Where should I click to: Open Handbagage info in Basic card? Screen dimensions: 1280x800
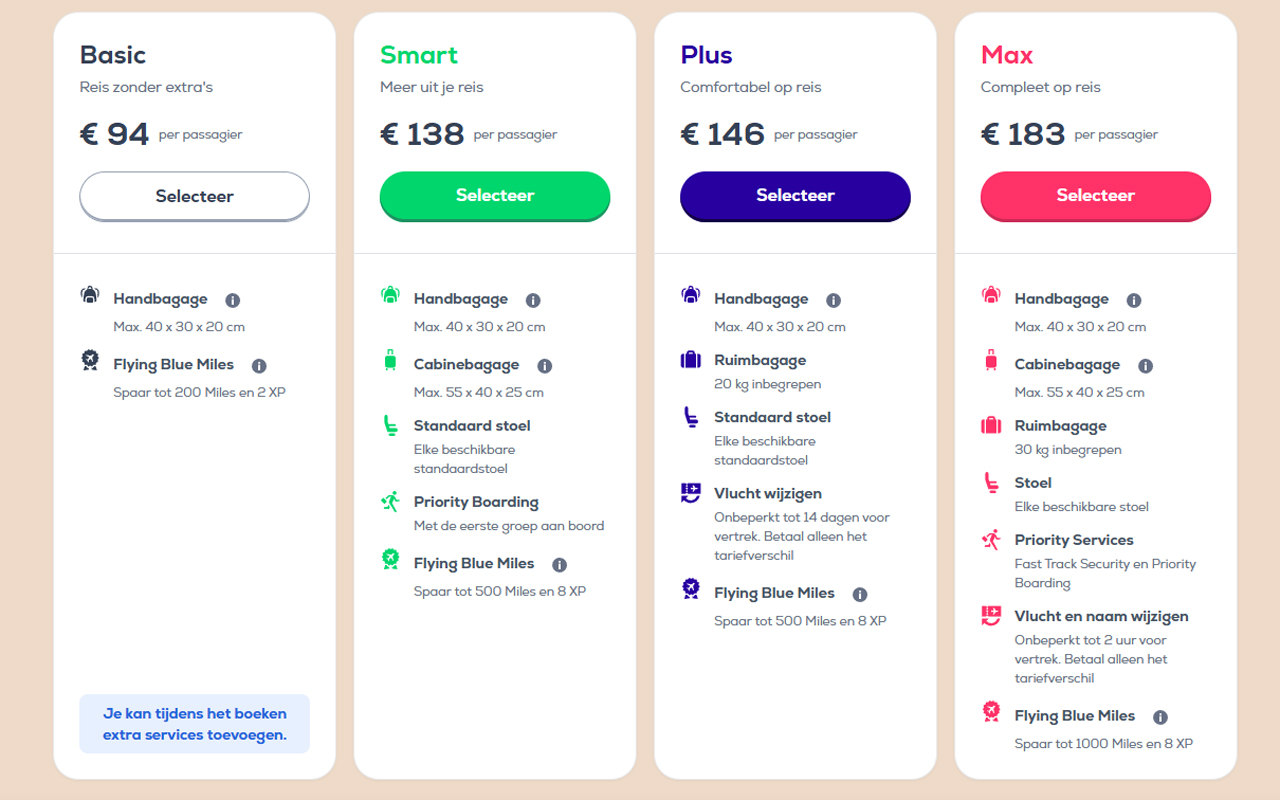(x=233, y=300)
